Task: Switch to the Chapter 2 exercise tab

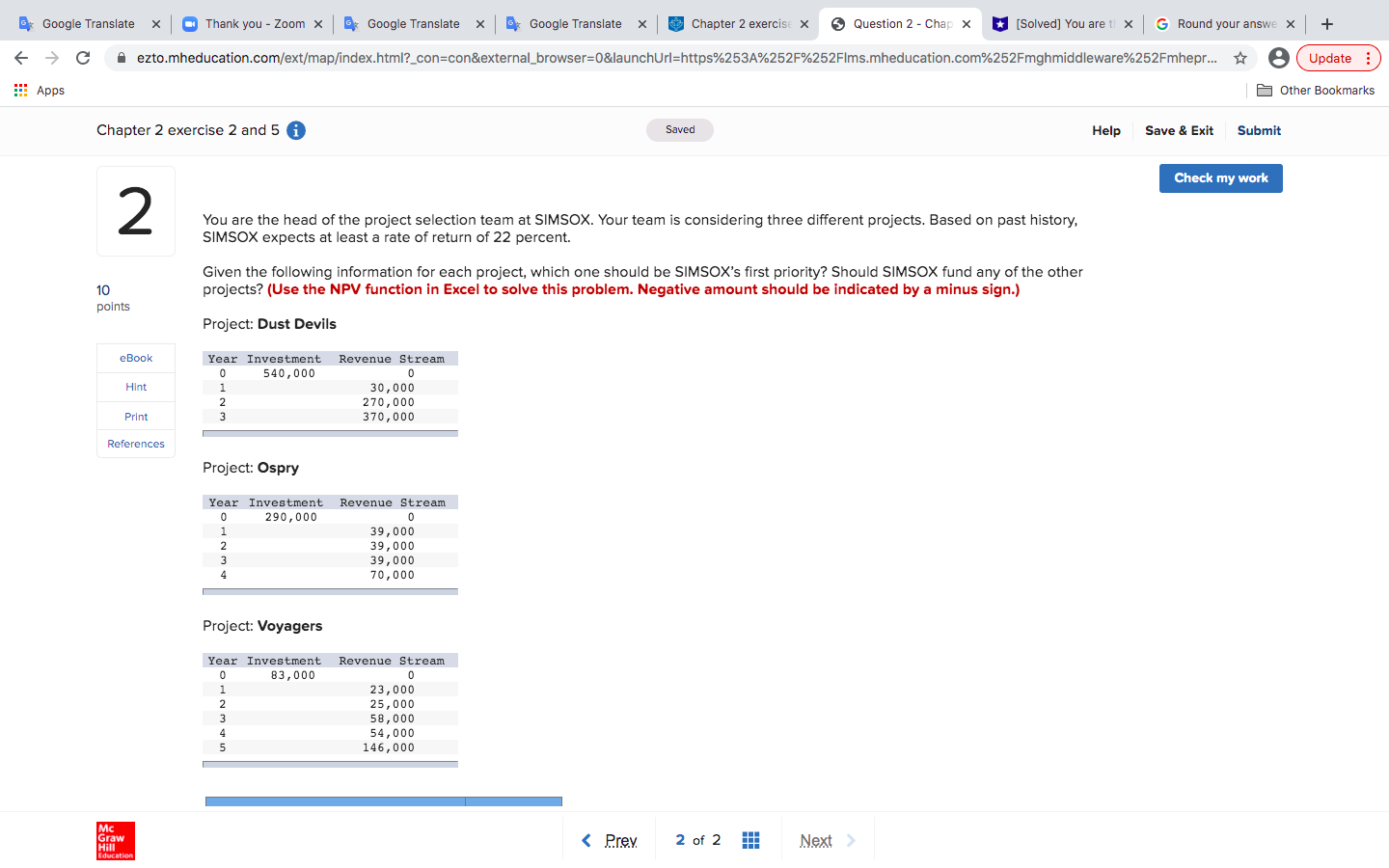Action: click(741, 24)
